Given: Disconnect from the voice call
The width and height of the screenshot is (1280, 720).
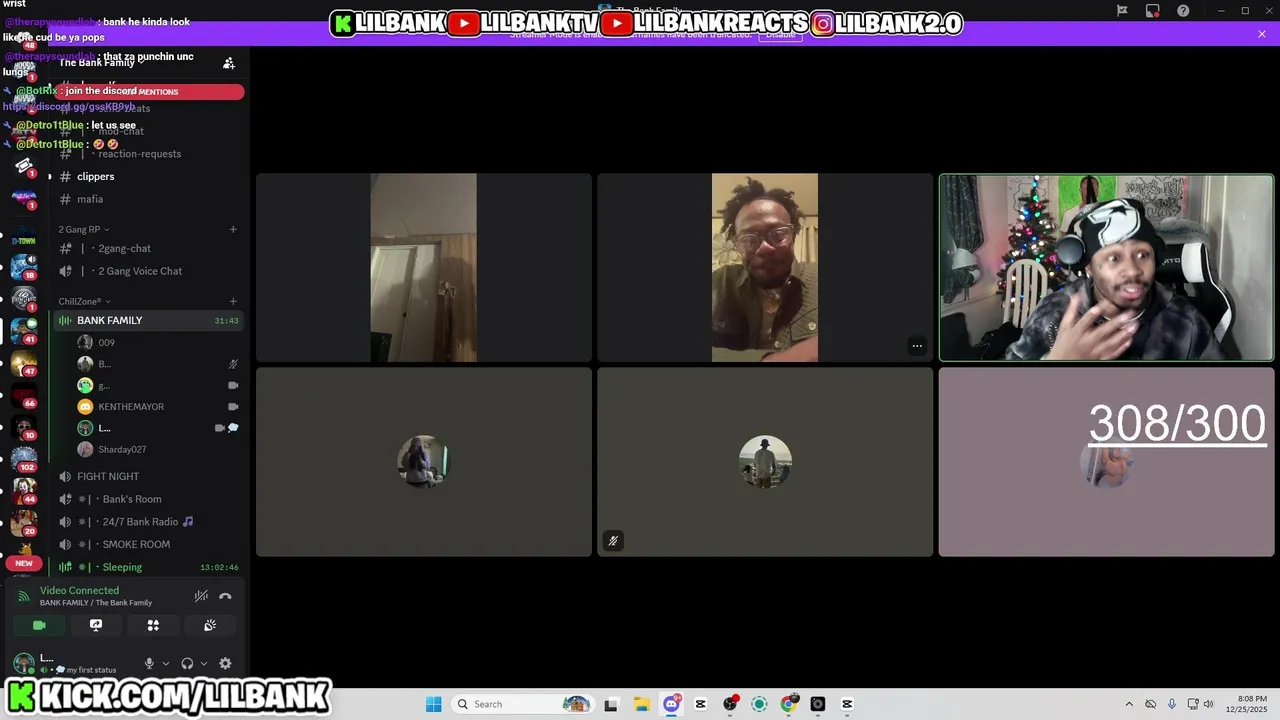Looking at the screenshot, I should (225, 596).
